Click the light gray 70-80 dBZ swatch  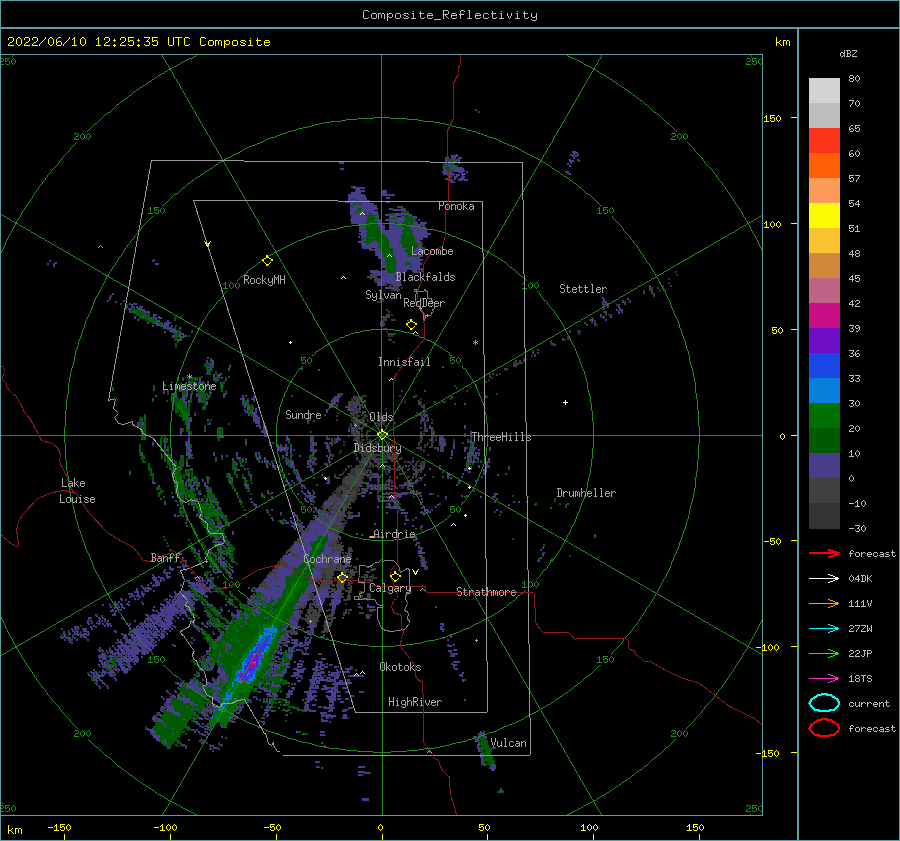click(x=824, y=91)
